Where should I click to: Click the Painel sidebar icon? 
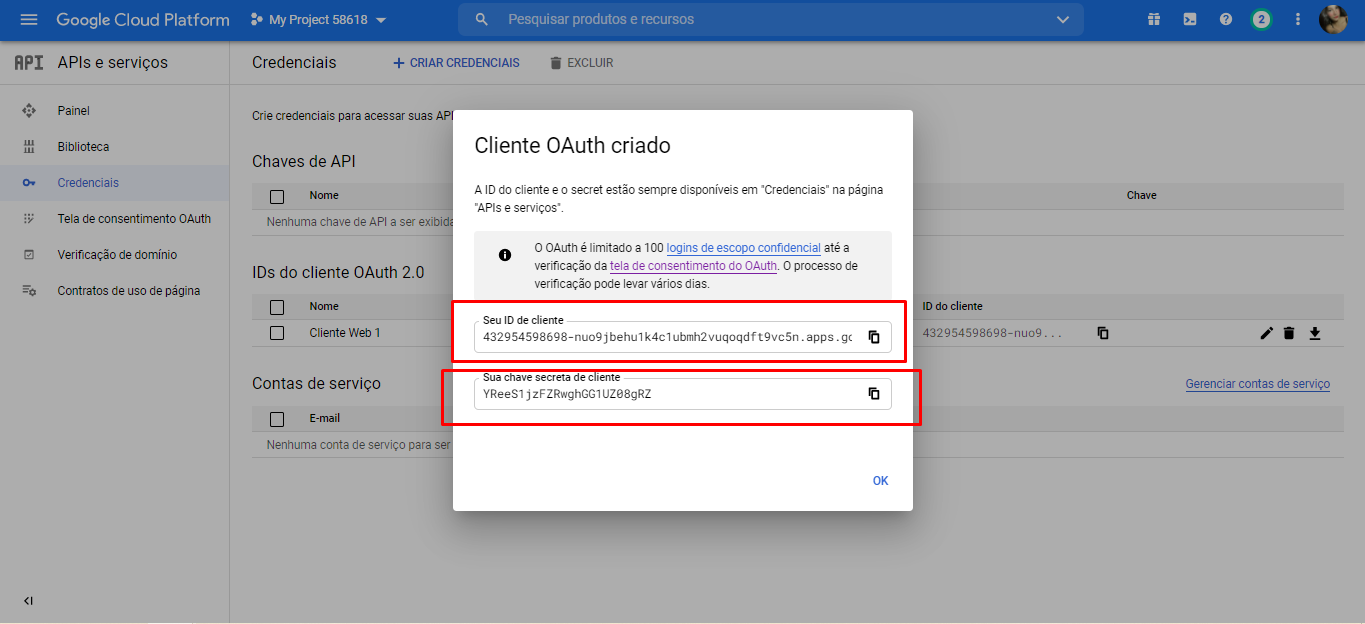click(29, 111)
